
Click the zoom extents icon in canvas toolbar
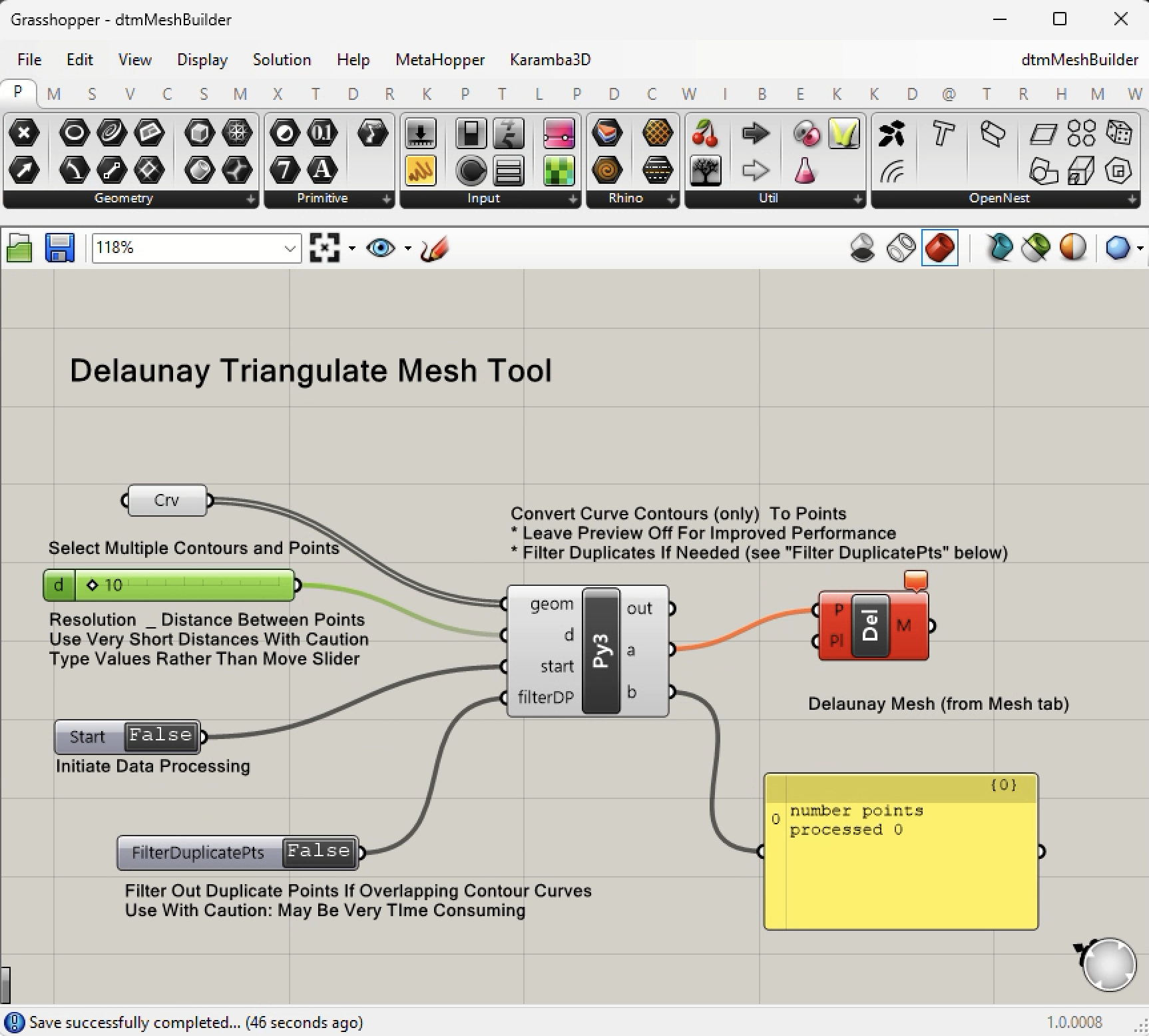[325, 248]
